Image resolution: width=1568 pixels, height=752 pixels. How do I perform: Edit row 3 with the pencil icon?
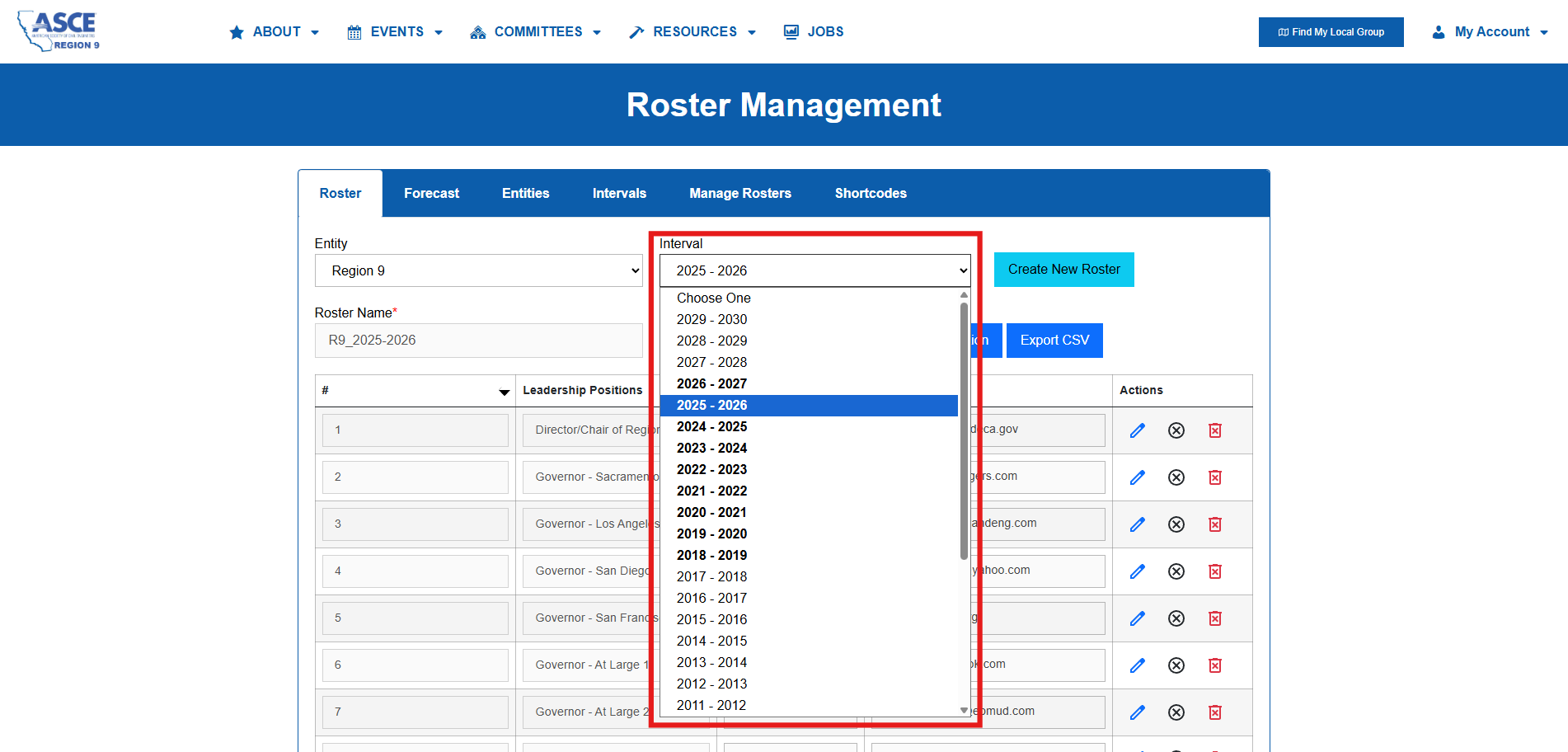[1138, 524]
